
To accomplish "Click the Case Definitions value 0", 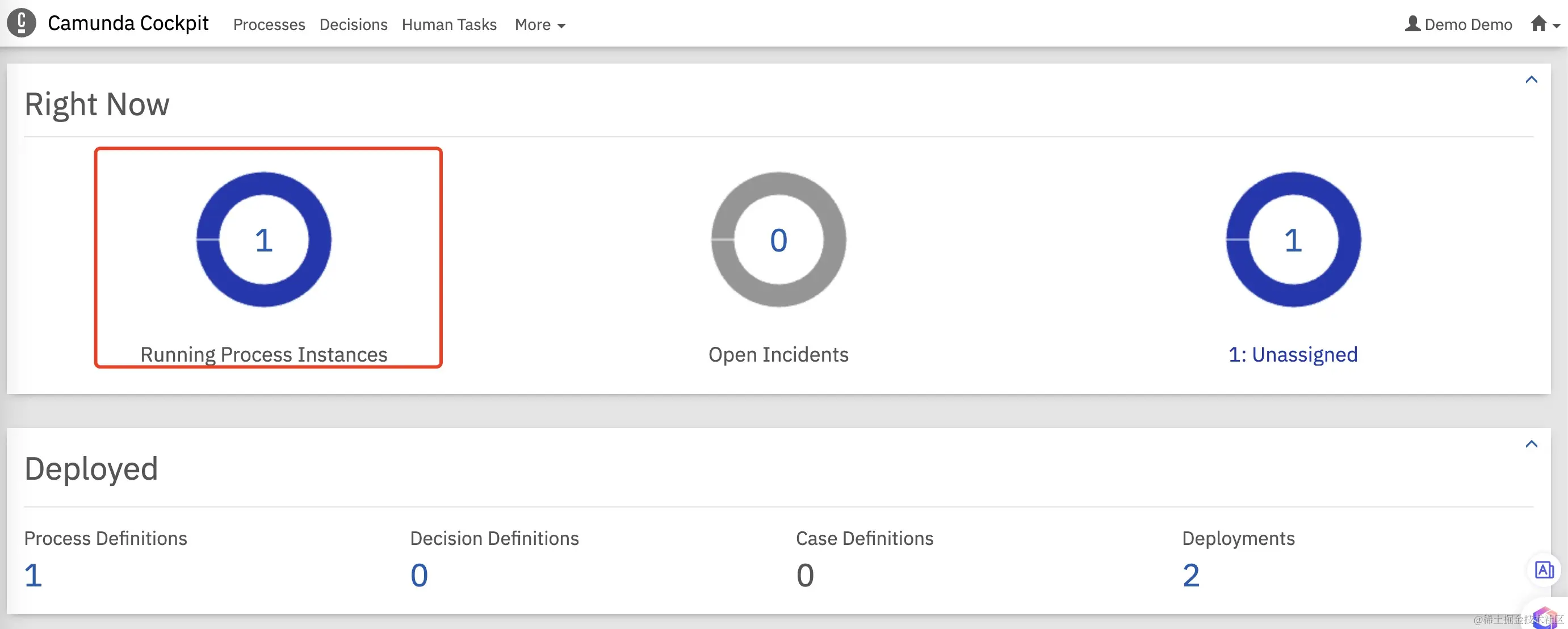I will click(x=806, y=576).
